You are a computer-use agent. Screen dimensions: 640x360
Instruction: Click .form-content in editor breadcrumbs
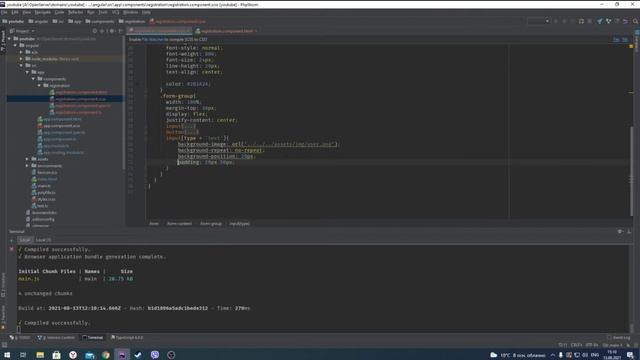tap(179, 224)
